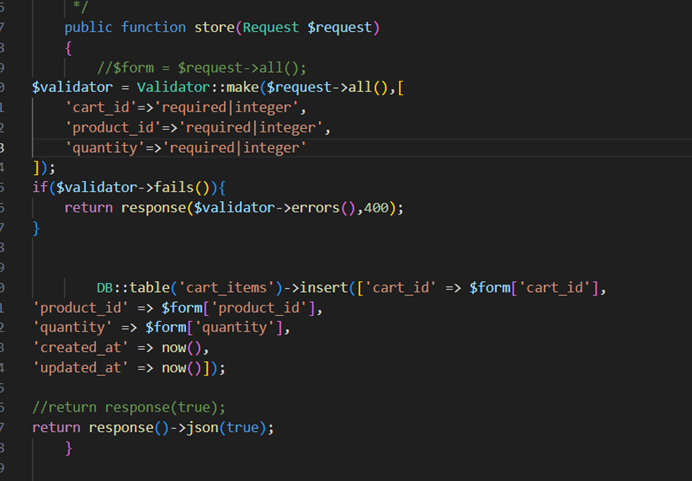Click 'if($validator->fails()){' line
Image resolution: width=692 pixels, height=481 pixels.
[129, 188]
